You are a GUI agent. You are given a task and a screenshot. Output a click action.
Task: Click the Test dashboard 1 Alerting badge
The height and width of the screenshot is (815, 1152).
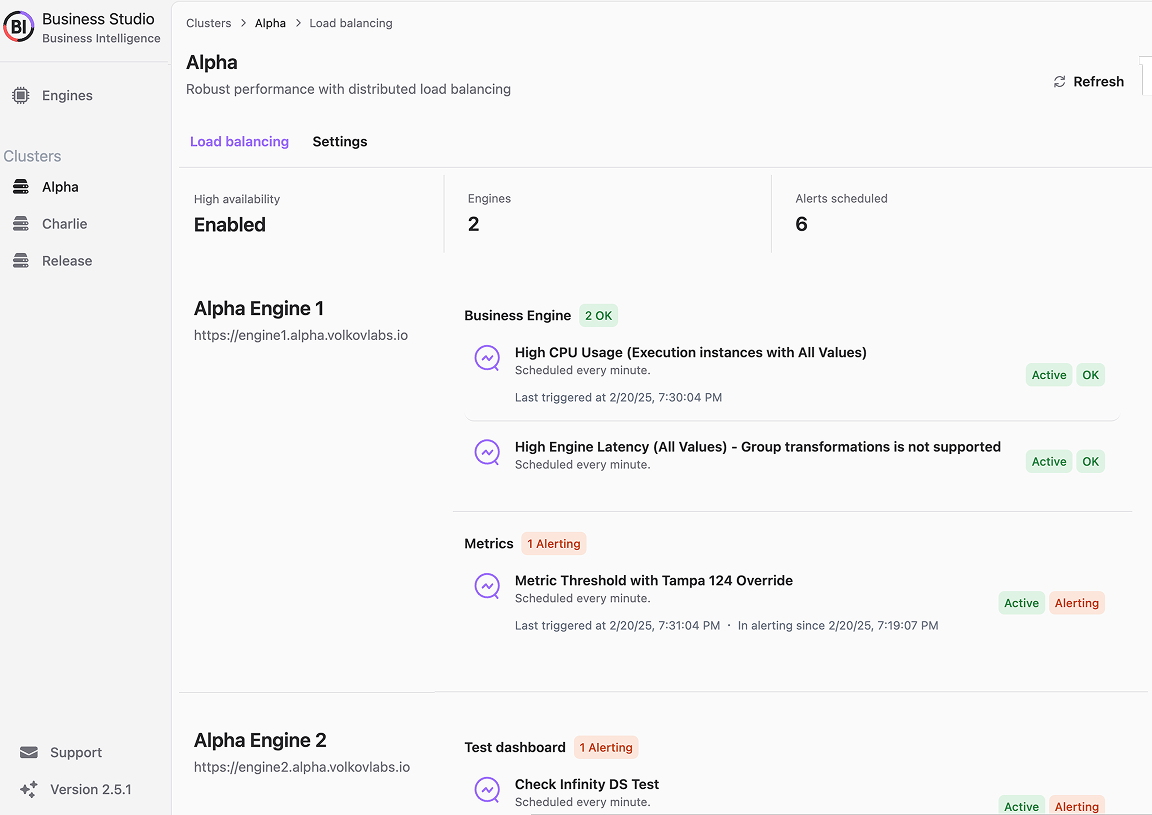tap(606, 747)
